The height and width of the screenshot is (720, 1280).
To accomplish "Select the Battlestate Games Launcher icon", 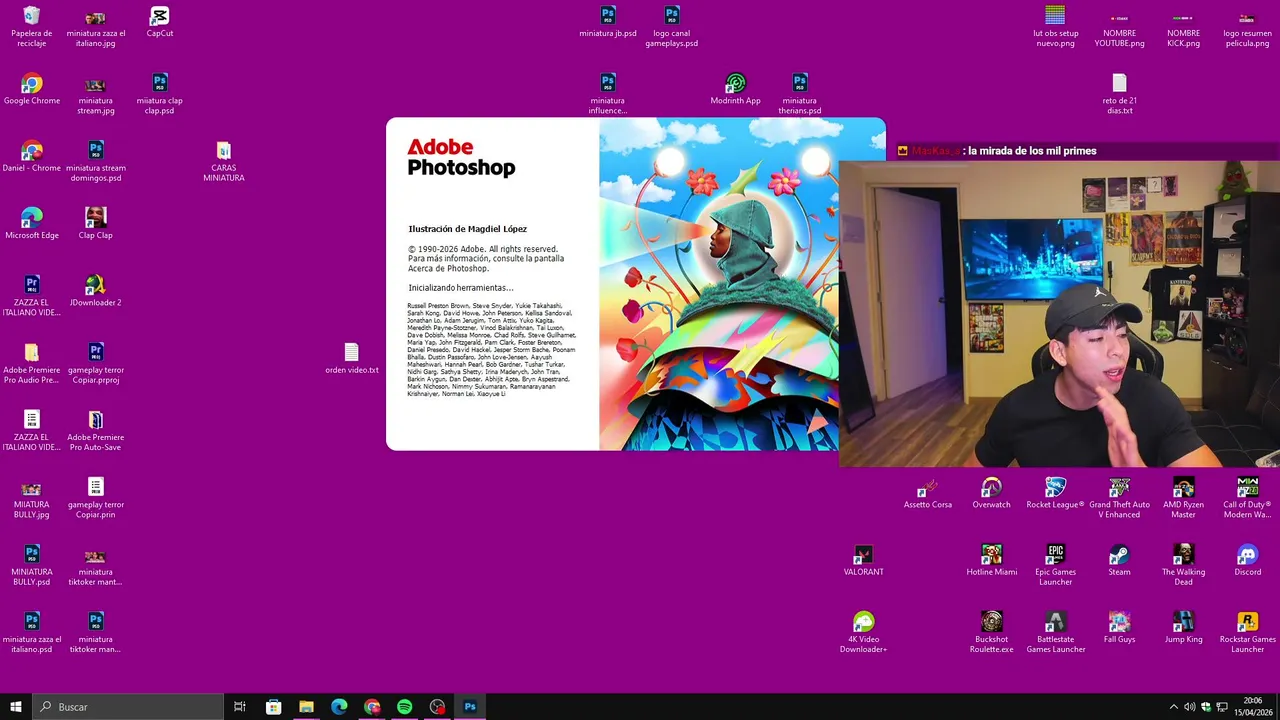I will [1056, 633].
